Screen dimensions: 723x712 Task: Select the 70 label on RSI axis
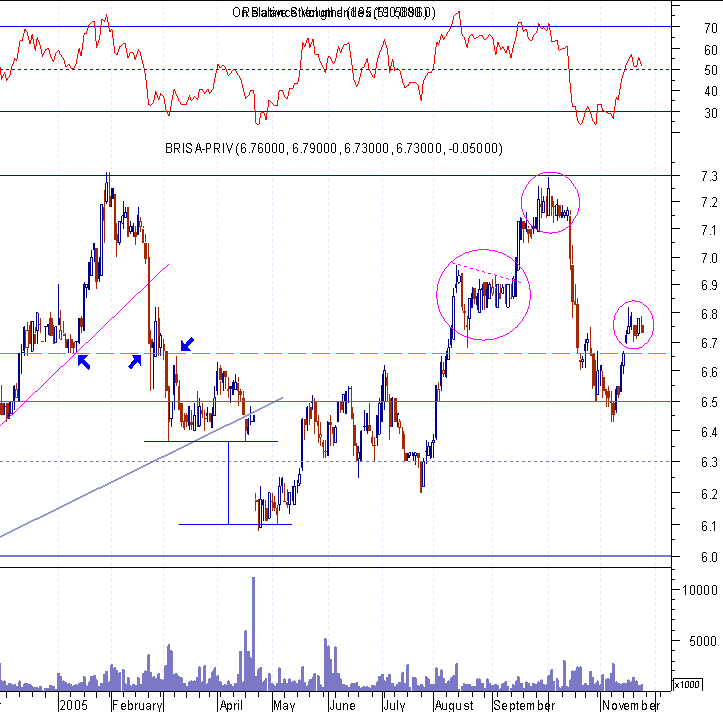point(711,28)
